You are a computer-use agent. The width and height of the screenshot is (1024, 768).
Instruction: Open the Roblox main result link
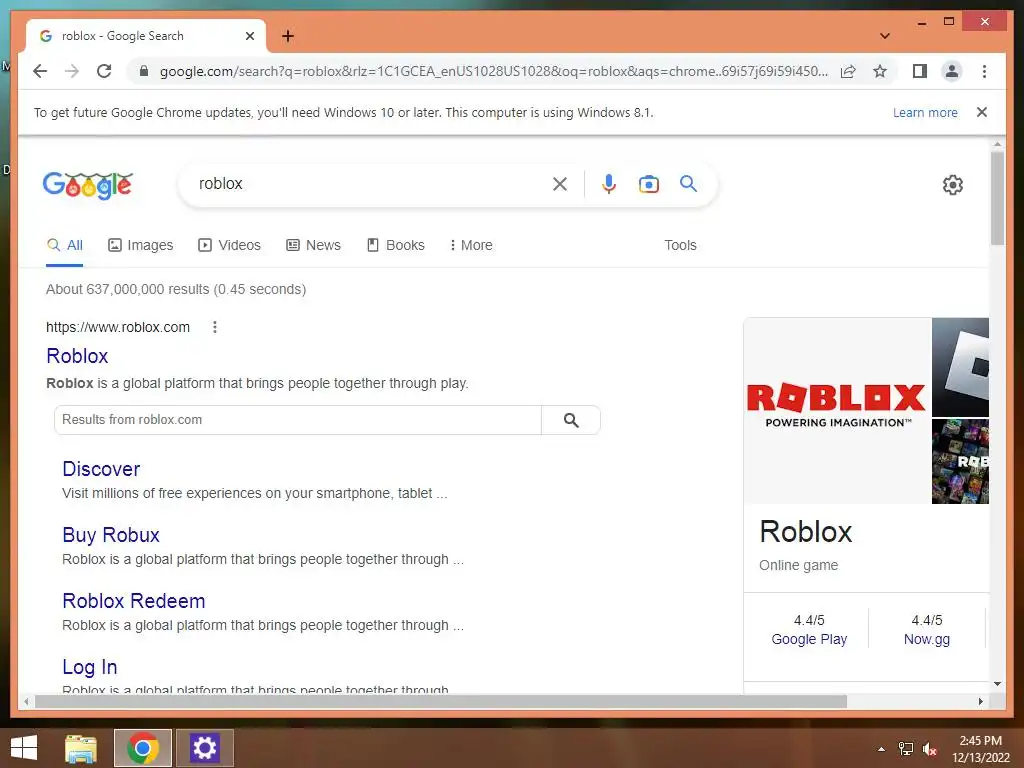point(77,356)
